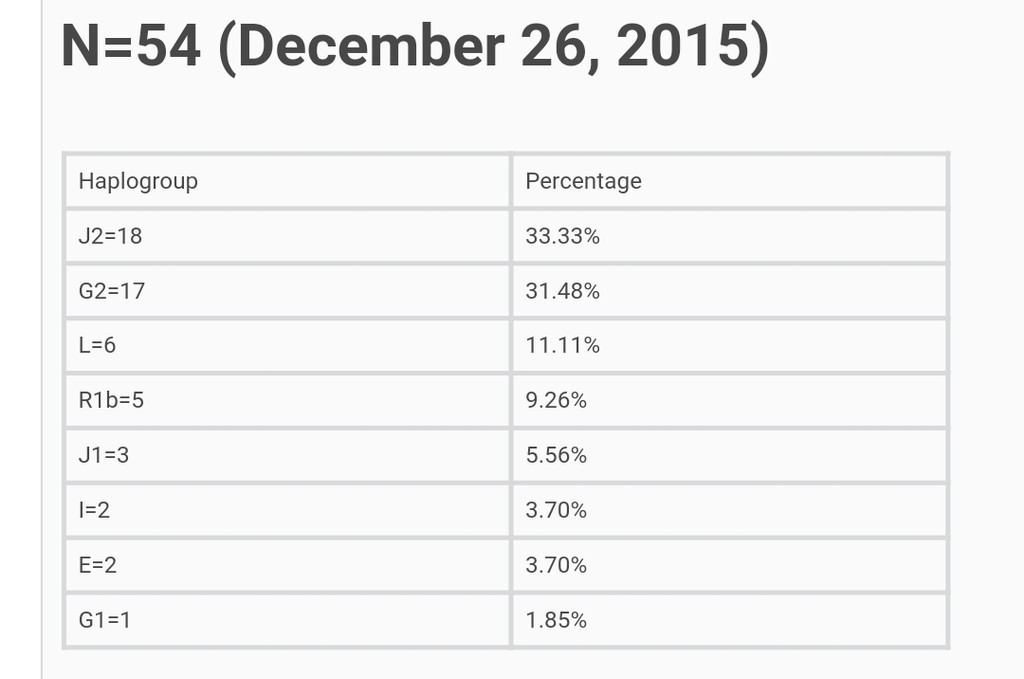Select the Haplogroup column header

287,181
